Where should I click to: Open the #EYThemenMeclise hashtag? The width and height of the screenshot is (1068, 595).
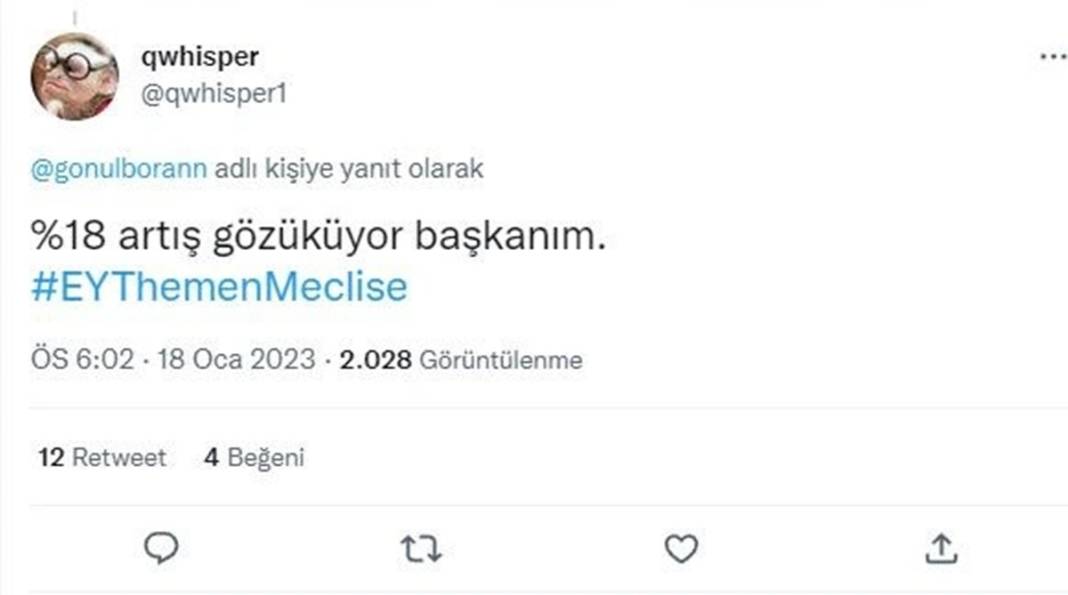[x=218, y=286]
